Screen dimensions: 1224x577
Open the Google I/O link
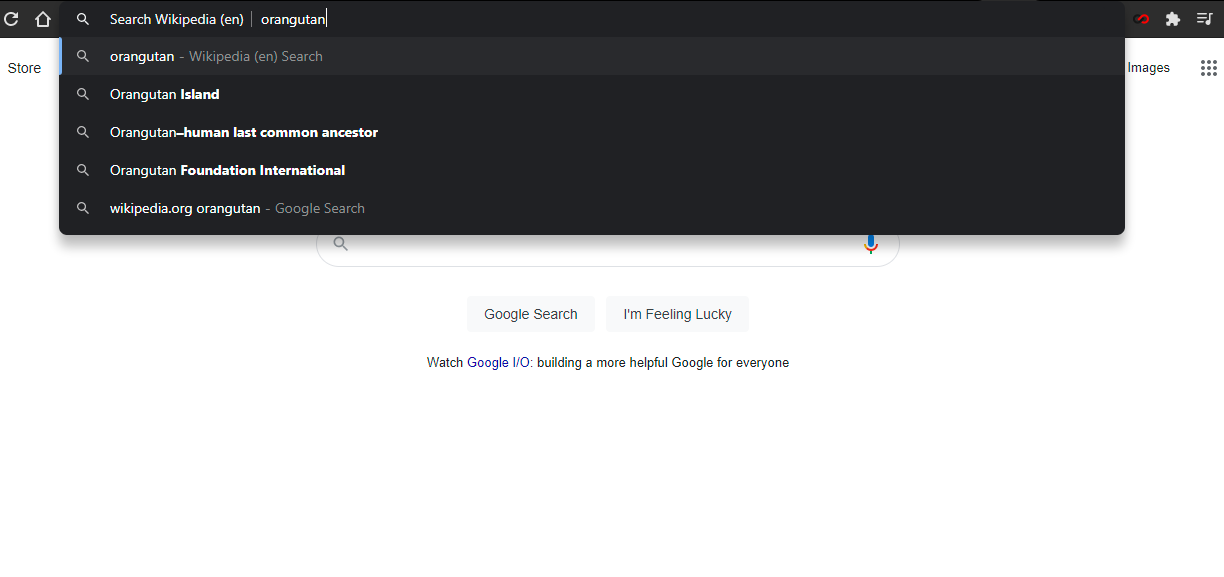click(x=499, y=363)
